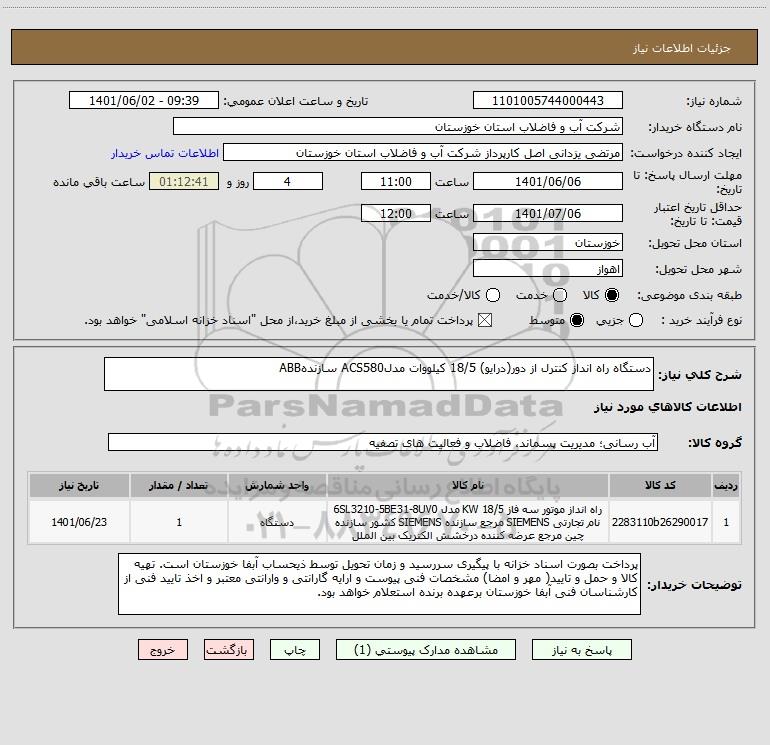Image resolution: width=770 pixels, height=745 pixels.
Task: Select the خدمت radio button
Action: (560, 295)
